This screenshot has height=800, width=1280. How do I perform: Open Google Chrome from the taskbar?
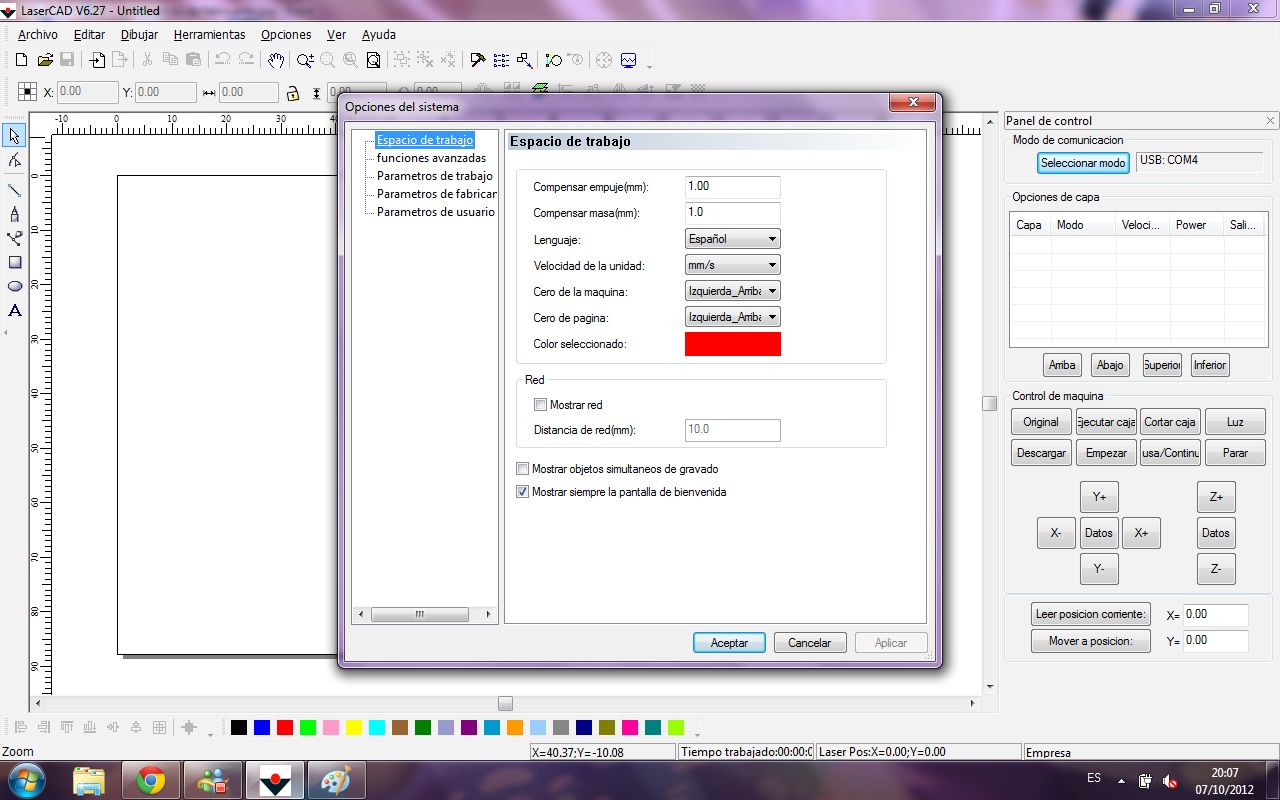151,780
